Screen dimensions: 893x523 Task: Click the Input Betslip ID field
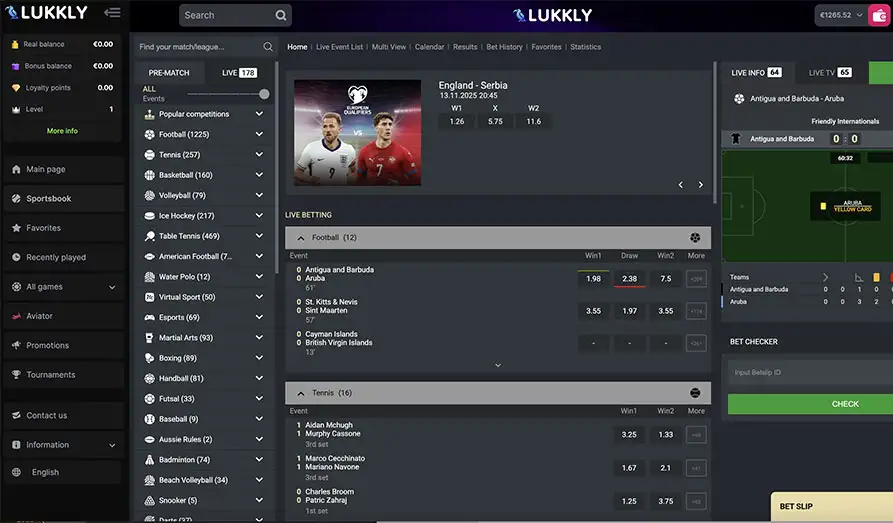(810, 373)
